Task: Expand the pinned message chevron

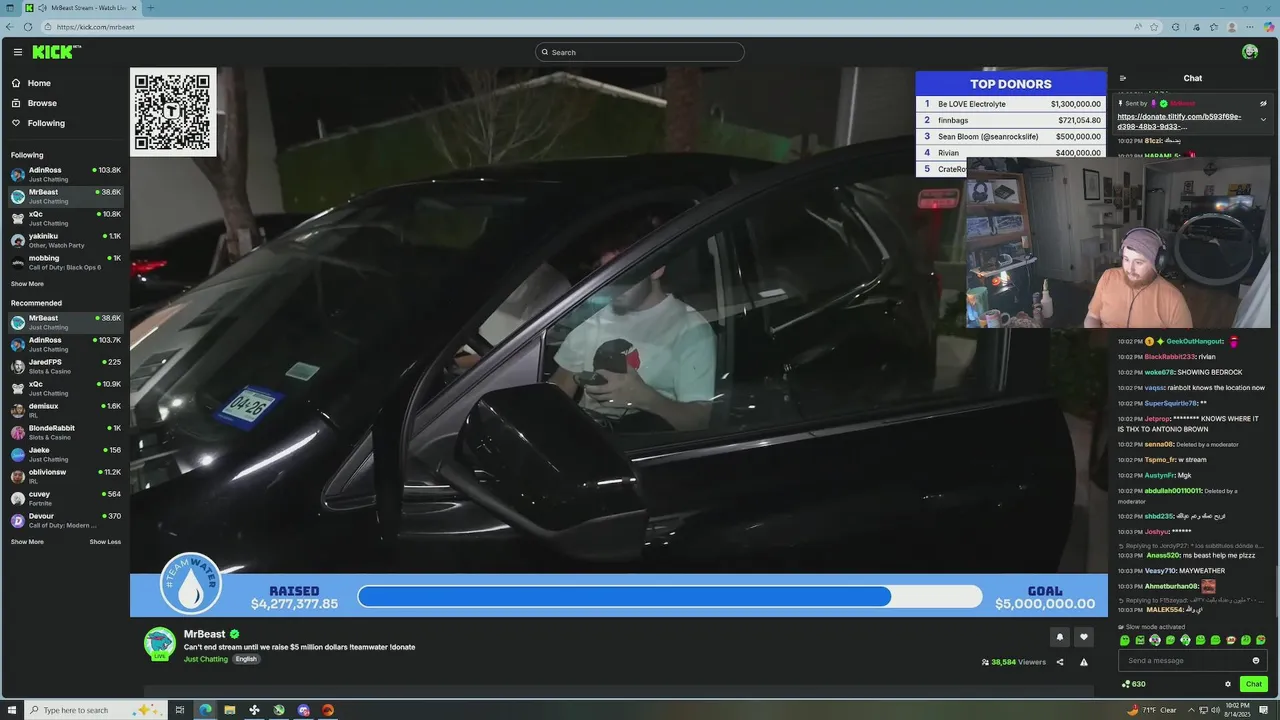Action: (x=1263, y=120)
